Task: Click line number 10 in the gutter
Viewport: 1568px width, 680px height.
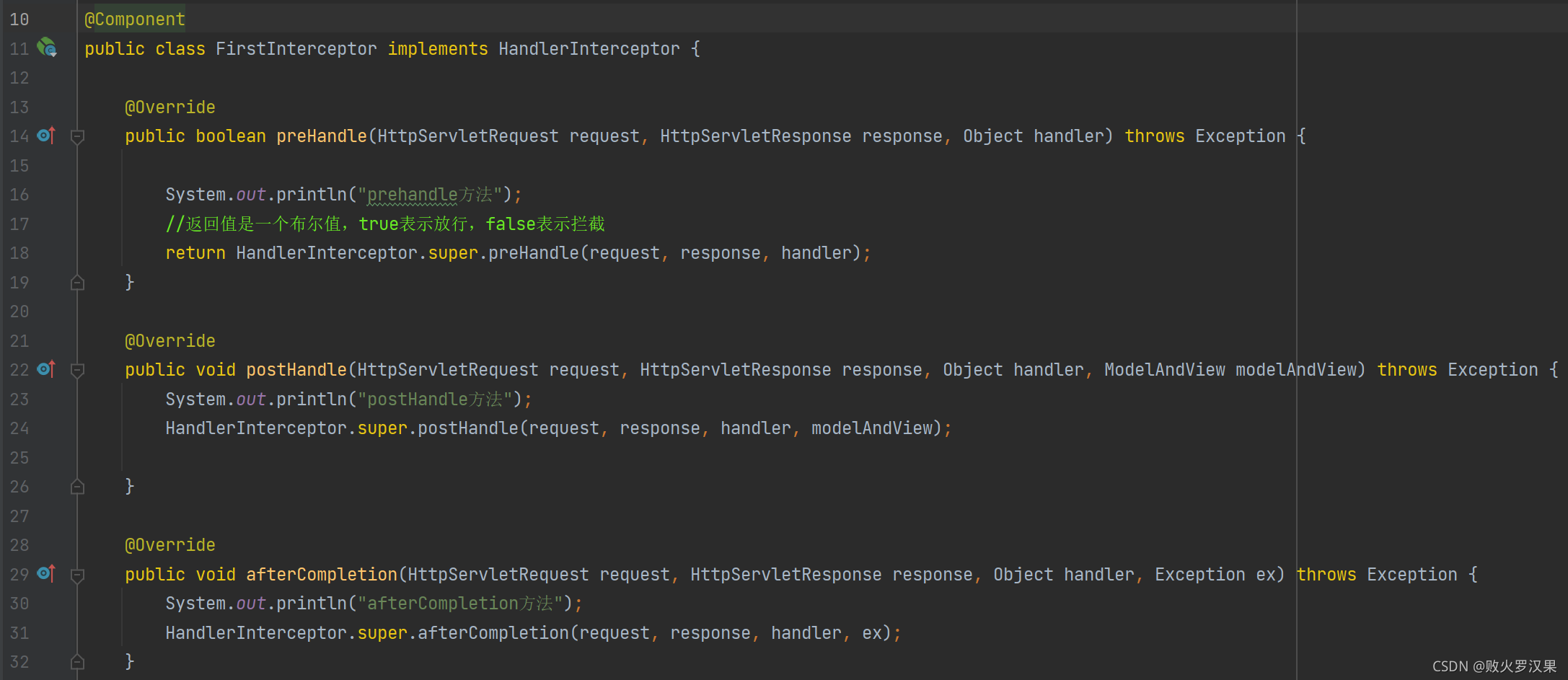Action: point(19,19)
